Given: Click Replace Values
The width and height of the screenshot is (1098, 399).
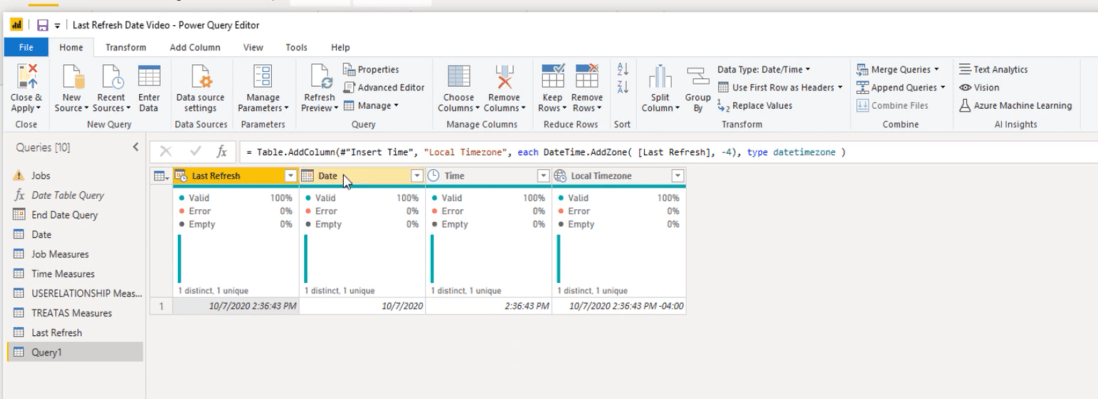Looking at the screenshot, I should [x=755, y=106].
